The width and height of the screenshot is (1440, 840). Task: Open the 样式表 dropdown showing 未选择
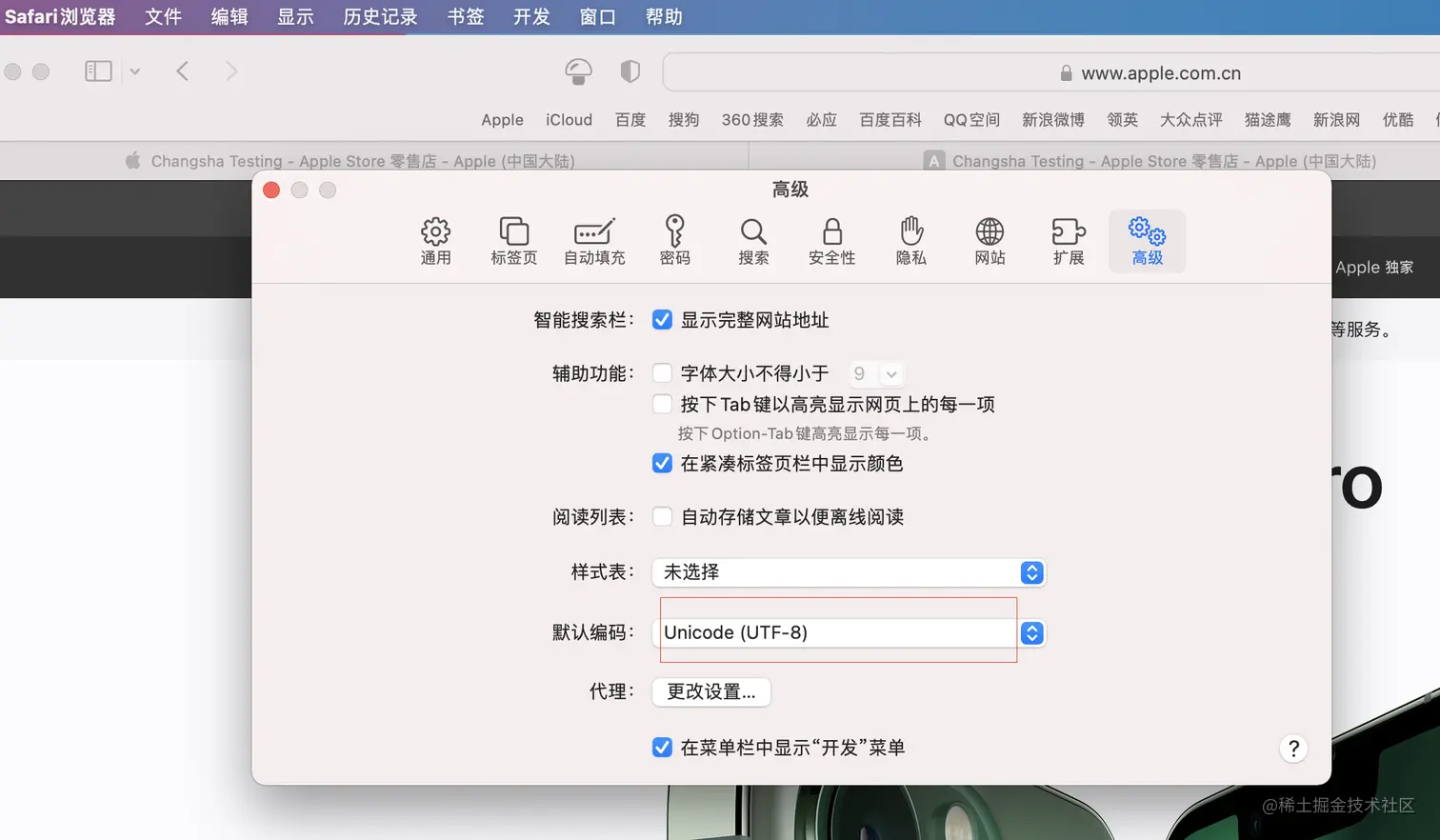click(849, 572)
